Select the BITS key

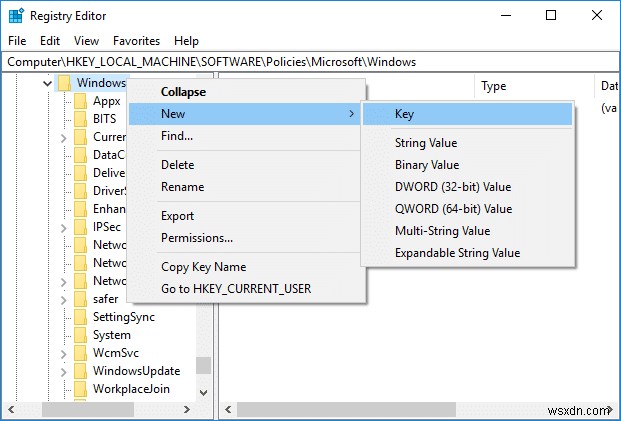105,119
